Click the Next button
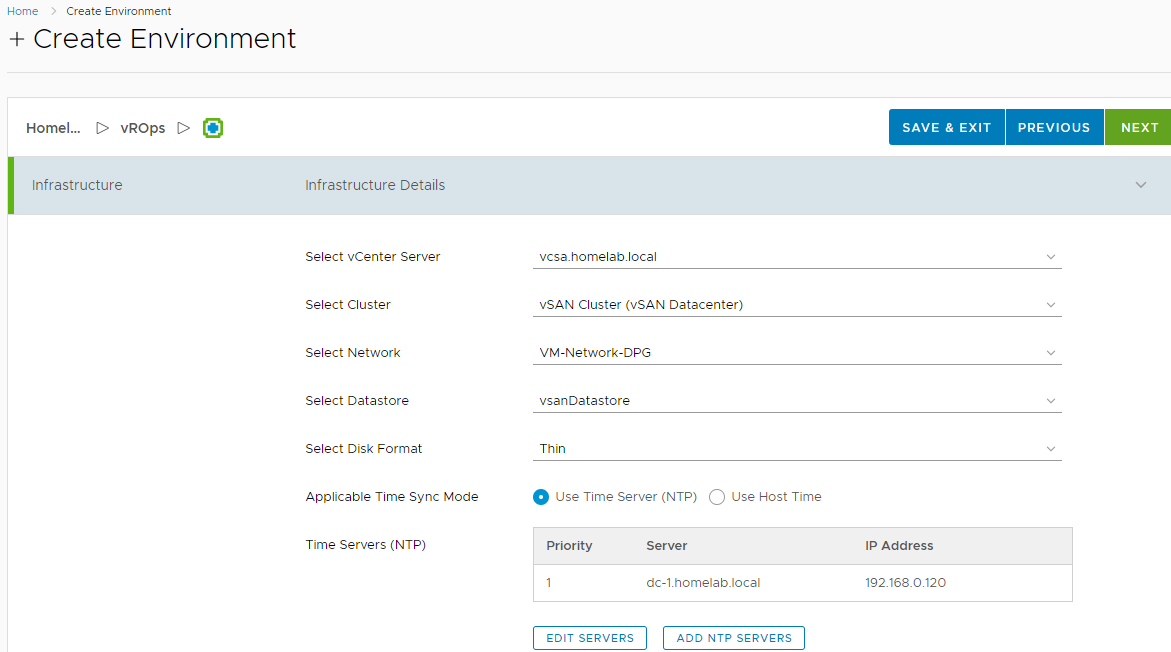Image resolution: width=1171 pixels, height=652 pixels. click(1140, 127)
